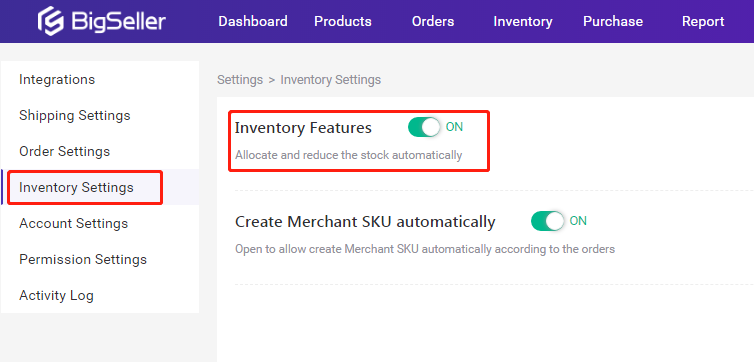
Task: Go to the Orders menu
Action: click(433, 22)
